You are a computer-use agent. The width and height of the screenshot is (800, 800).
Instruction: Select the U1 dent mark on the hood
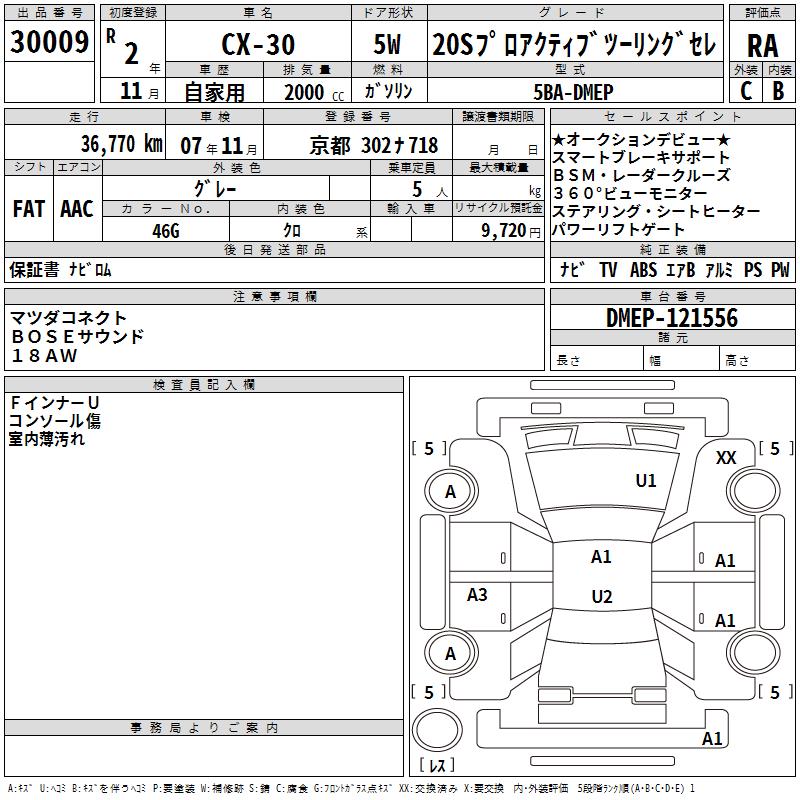(x=645, y=481)
